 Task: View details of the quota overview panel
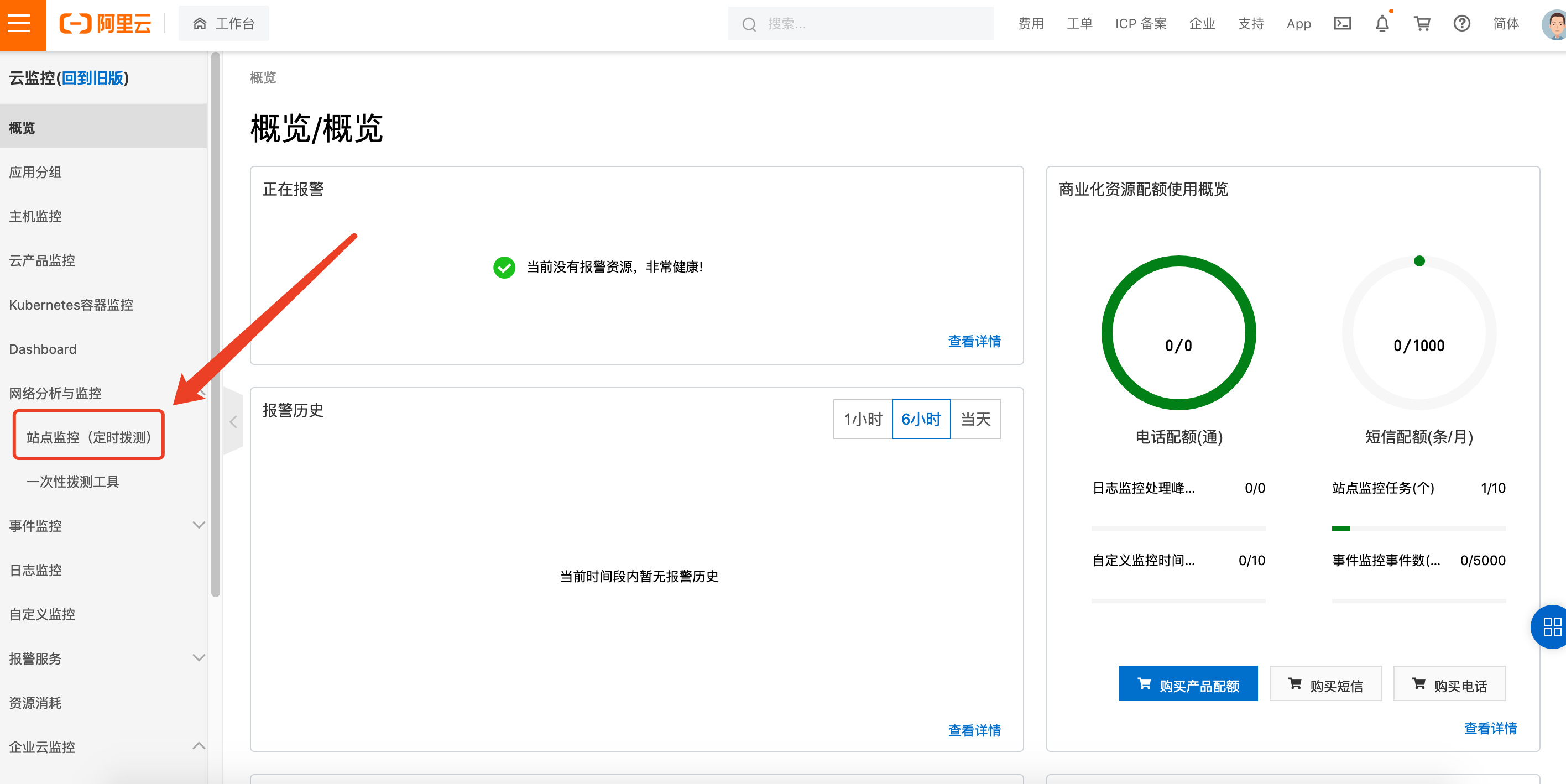(1490, 728)
